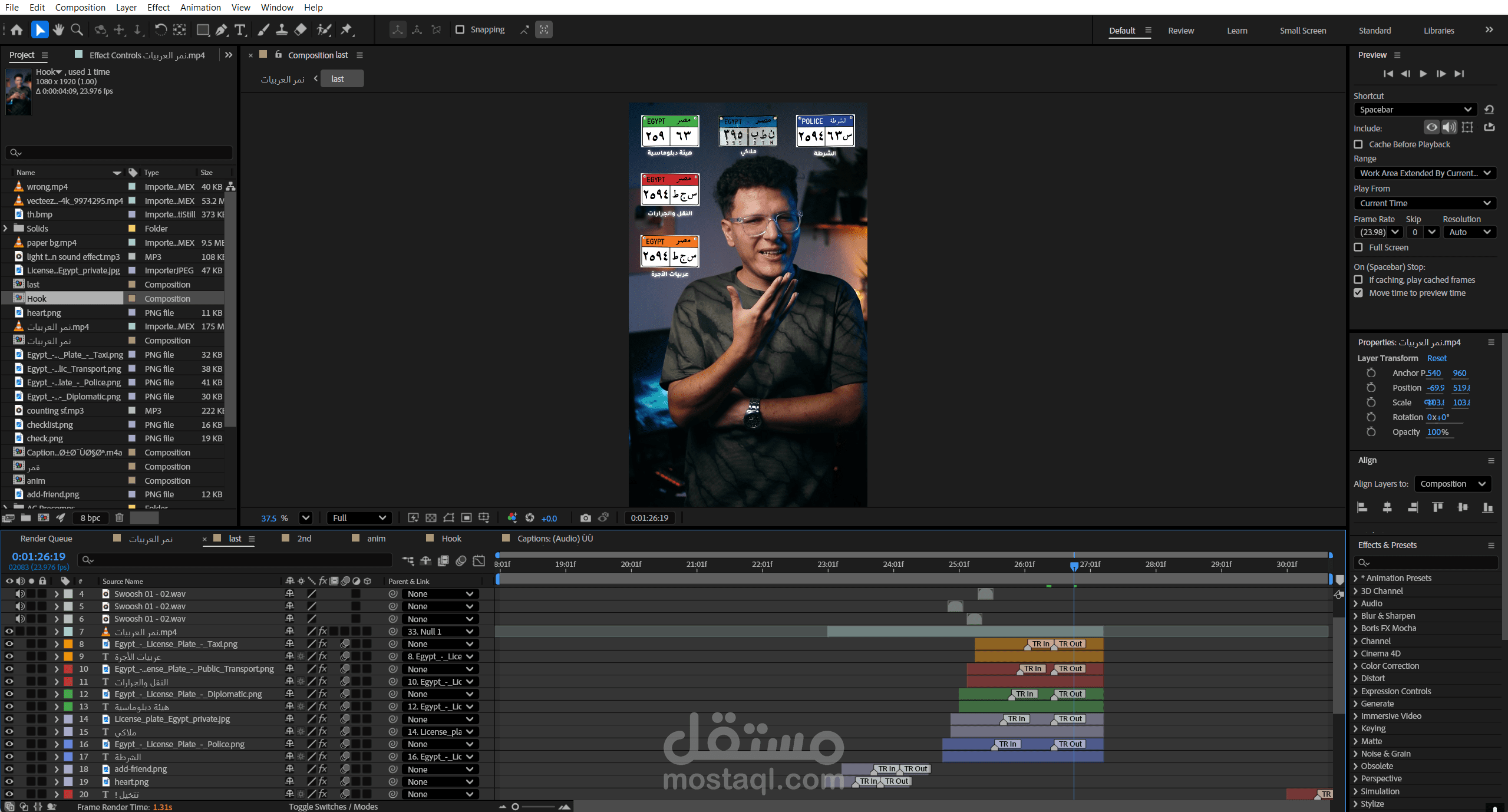Image resolution: width=1508 pixels, height=812 pixels.
Task: Select the Hand tool
Action: (58, 29)
